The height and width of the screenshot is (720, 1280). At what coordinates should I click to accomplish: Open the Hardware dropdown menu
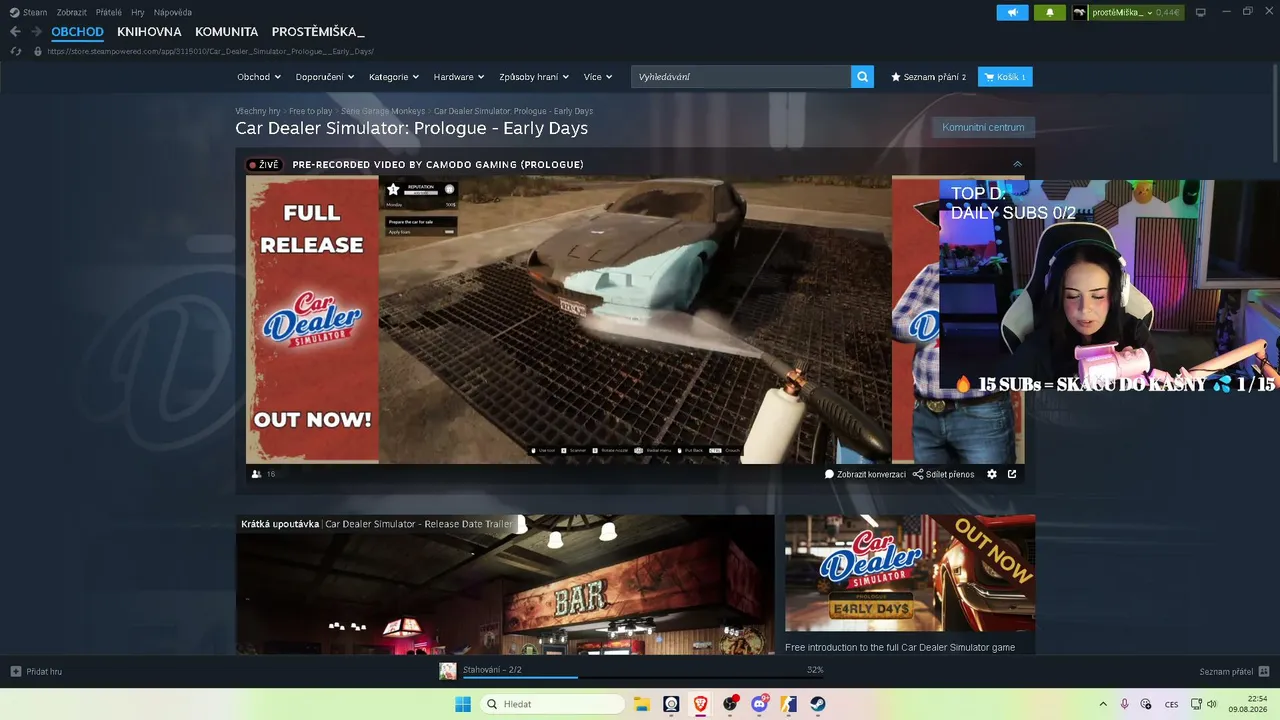click(x=459, y=77)
